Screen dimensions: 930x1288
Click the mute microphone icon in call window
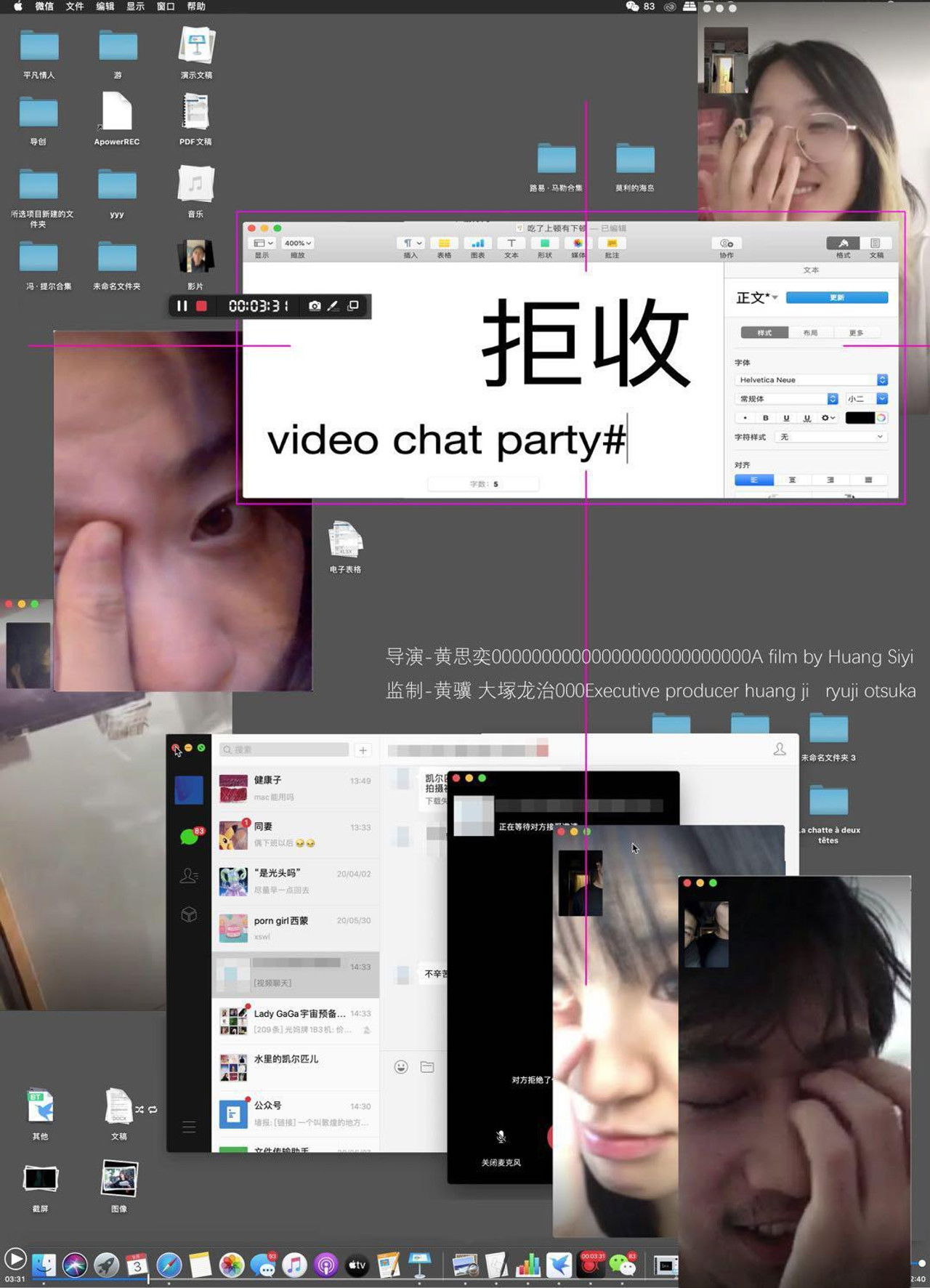click(x=501, y=1138)
